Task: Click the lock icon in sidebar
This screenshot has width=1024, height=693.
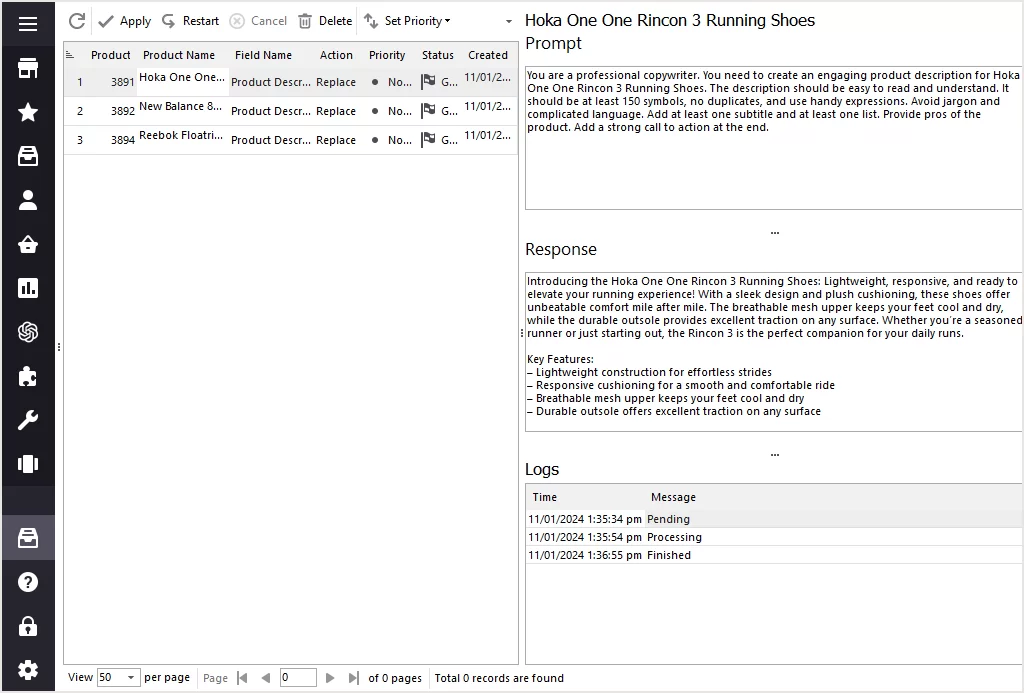Action: coord(28,626)
